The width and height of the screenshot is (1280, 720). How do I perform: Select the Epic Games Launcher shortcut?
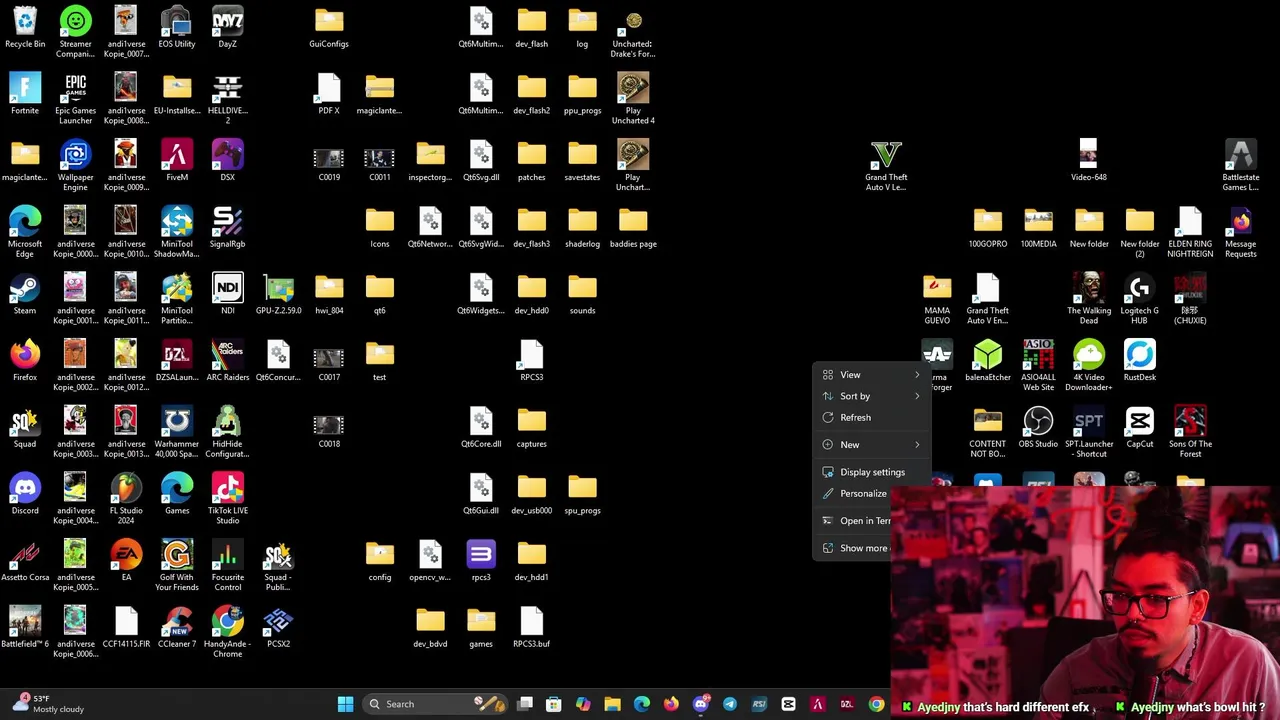pyautogui.click(x=75, y=99)
